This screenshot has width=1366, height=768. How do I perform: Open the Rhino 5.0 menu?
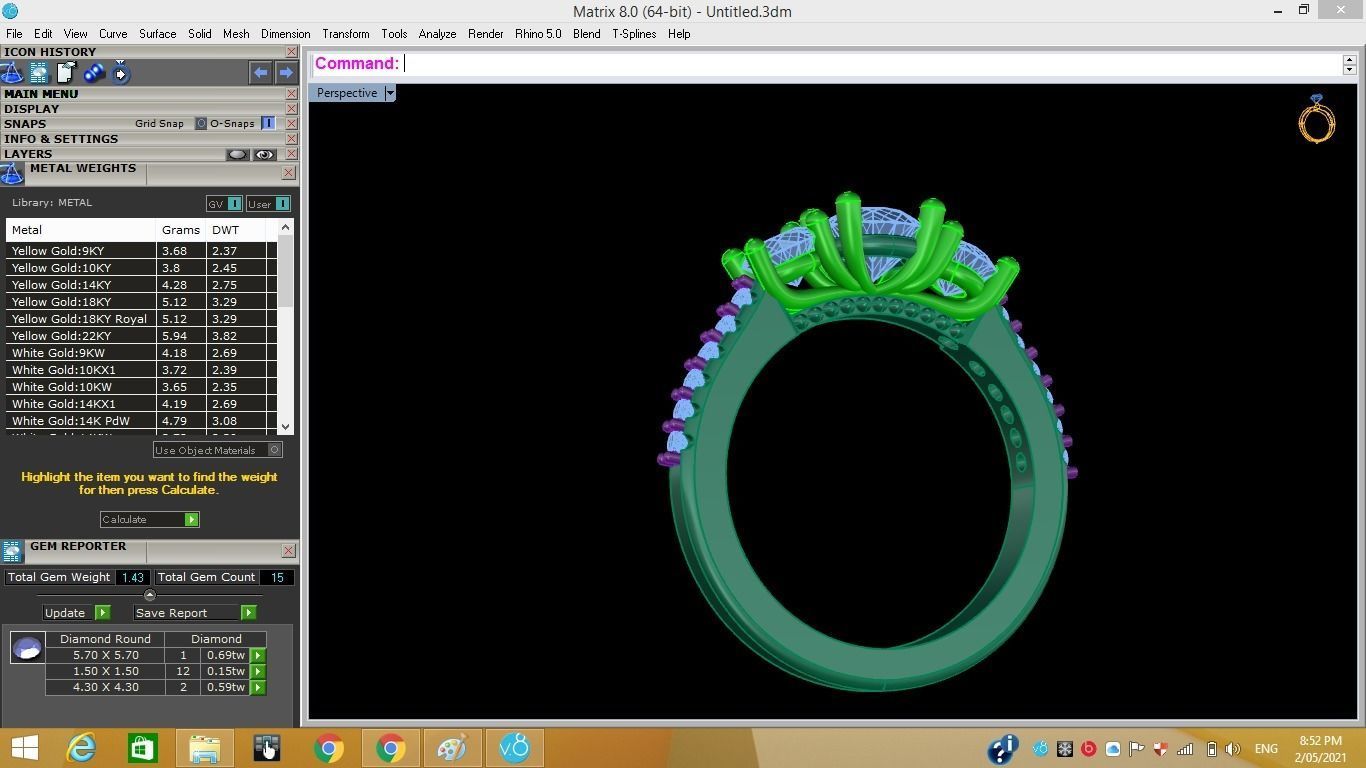coord(538,34)
